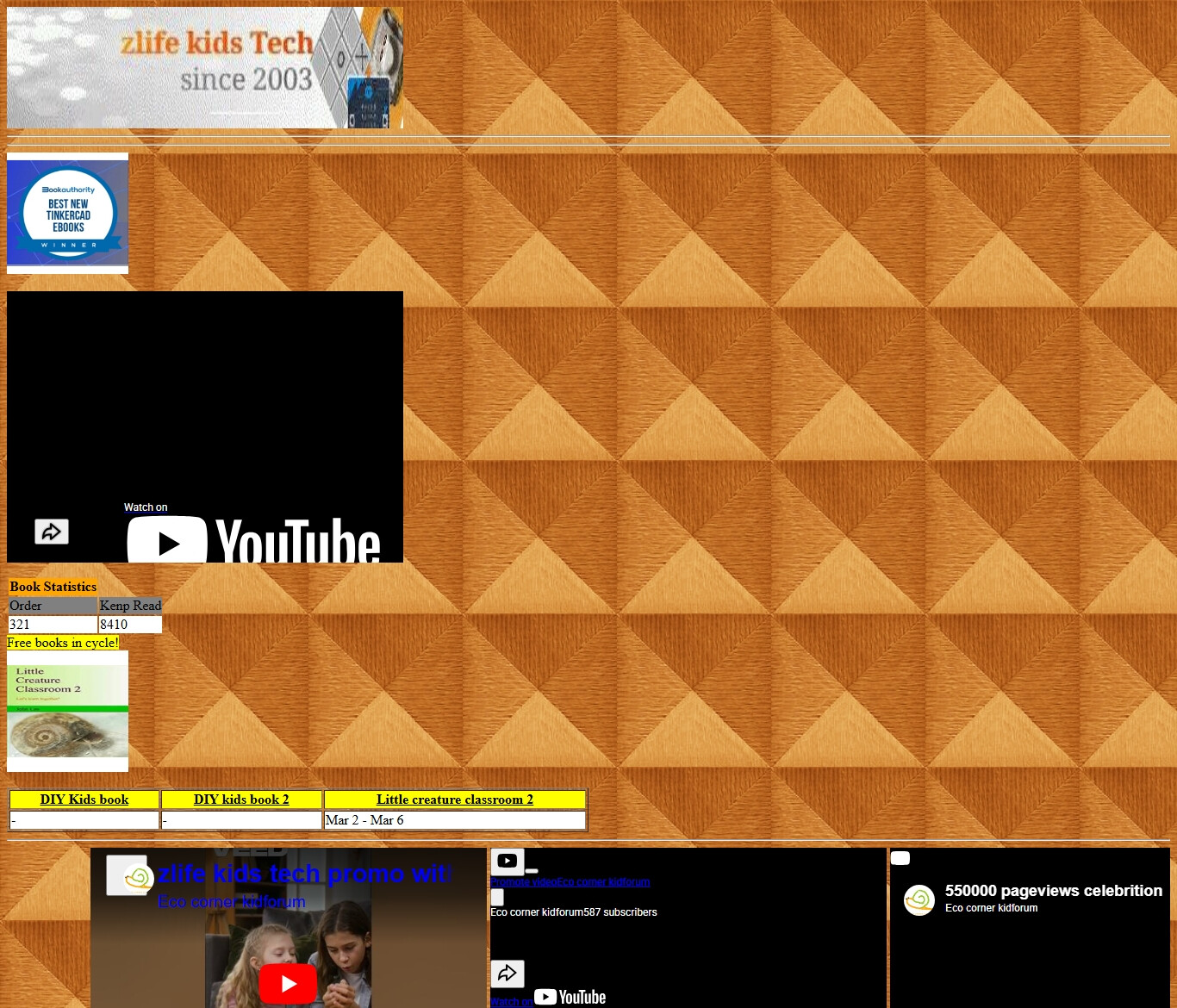Click share arrow icon in middle embed

click(x=508, y=974)
